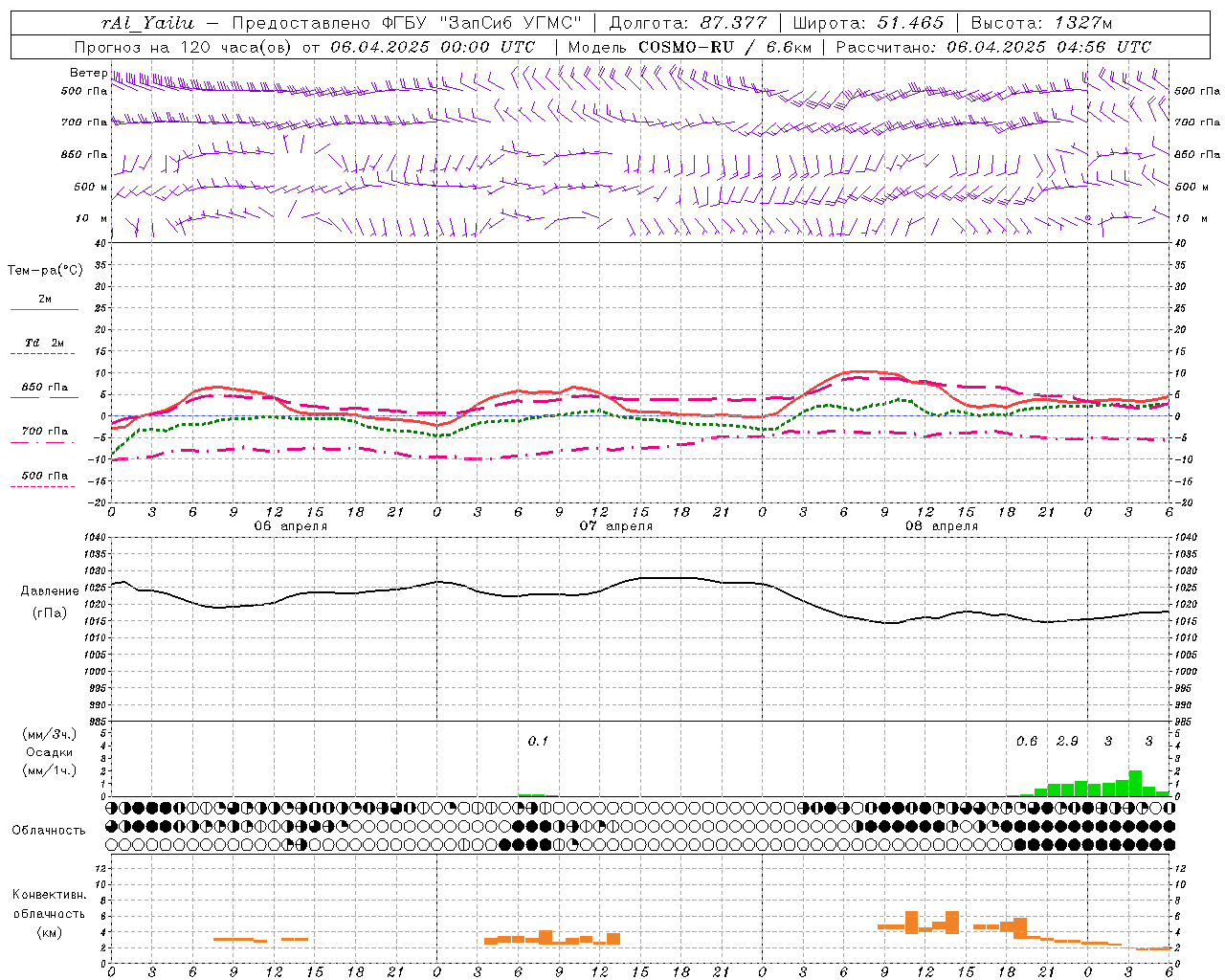
Task: Click the Широта: 51.465 value
Action: click(868, 23)
